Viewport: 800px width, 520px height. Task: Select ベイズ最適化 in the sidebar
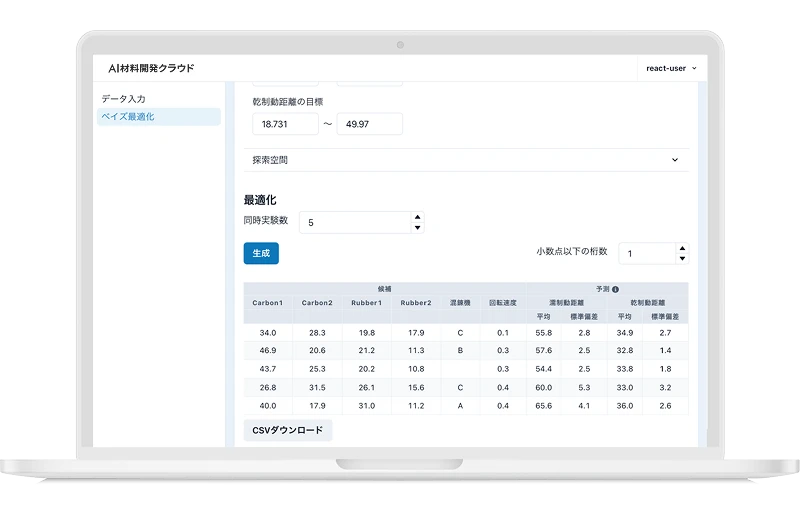(x=127, y=117)
